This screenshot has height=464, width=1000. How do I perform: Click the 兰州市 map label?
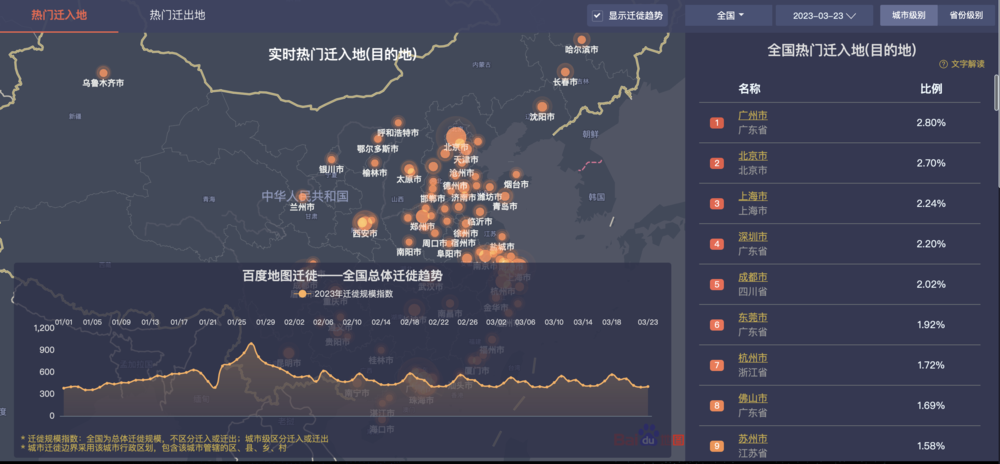(302, 207)
